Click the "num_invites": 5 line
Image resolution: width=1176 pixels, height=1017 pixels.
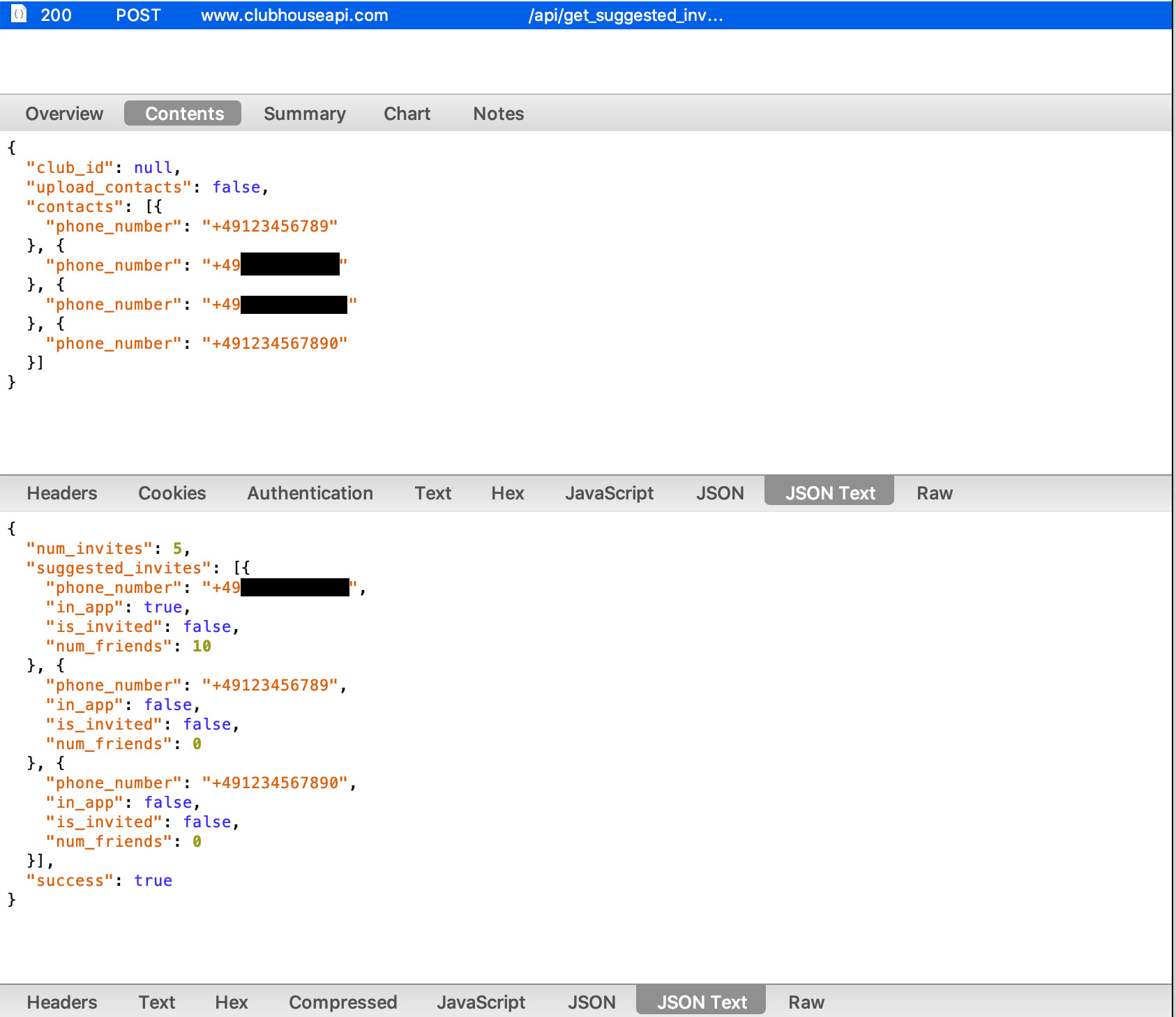click(108, 549)
